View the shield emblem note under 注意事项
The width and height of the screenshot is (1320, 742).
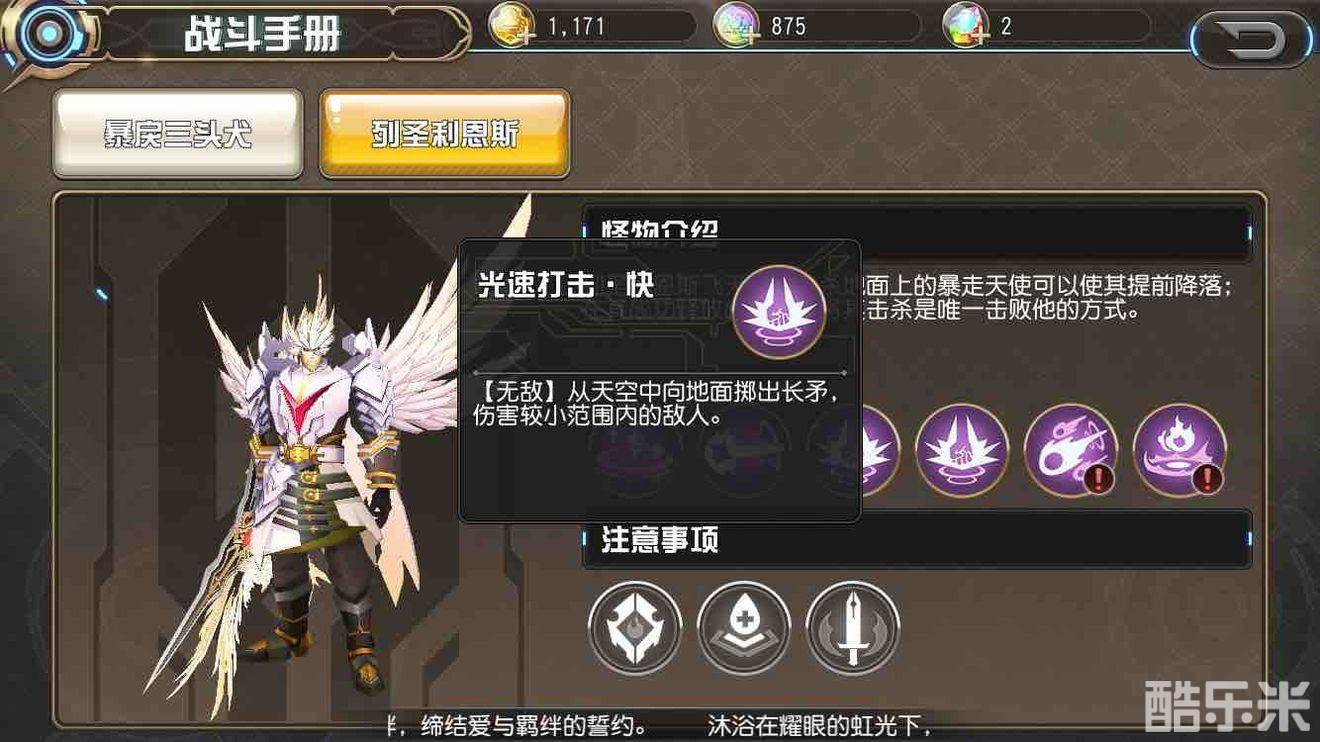[x=635, y=628]
